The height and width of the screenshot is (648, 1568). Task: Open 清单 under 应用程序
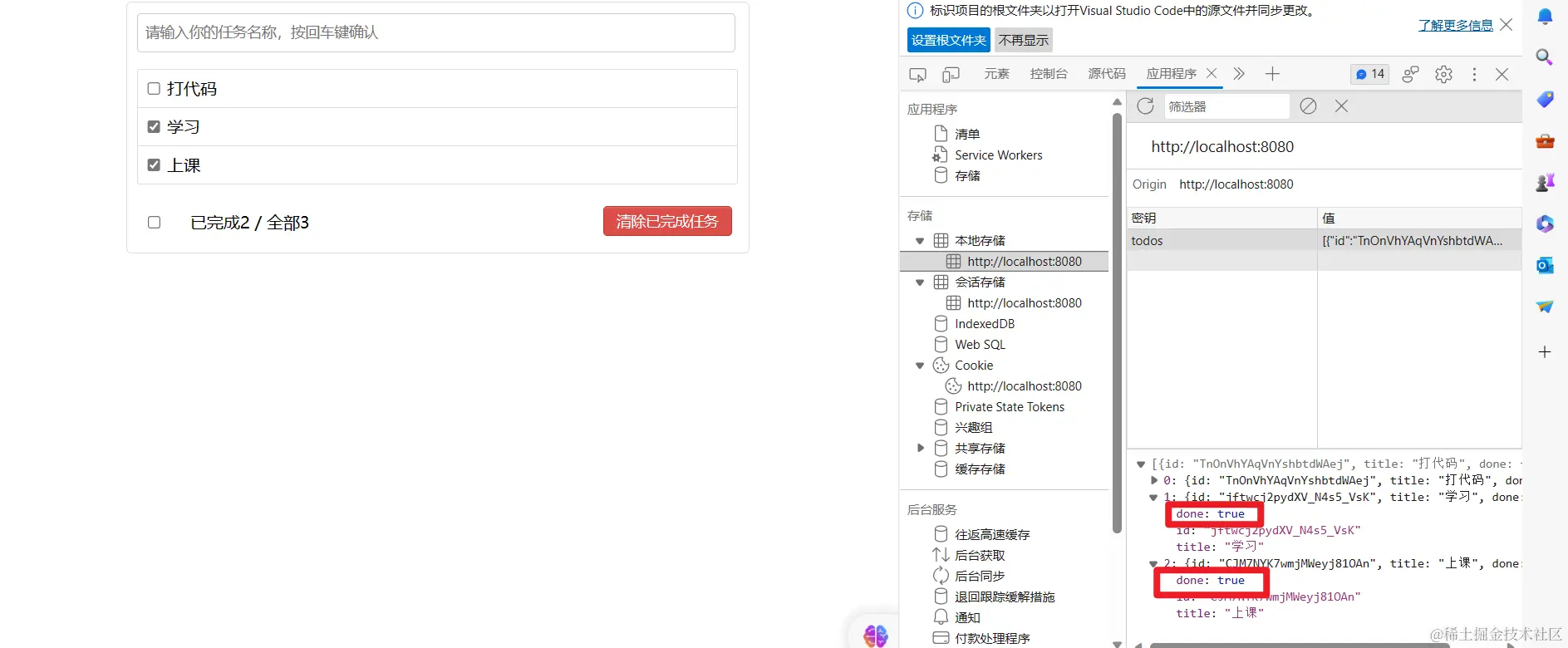click(967, 134)
